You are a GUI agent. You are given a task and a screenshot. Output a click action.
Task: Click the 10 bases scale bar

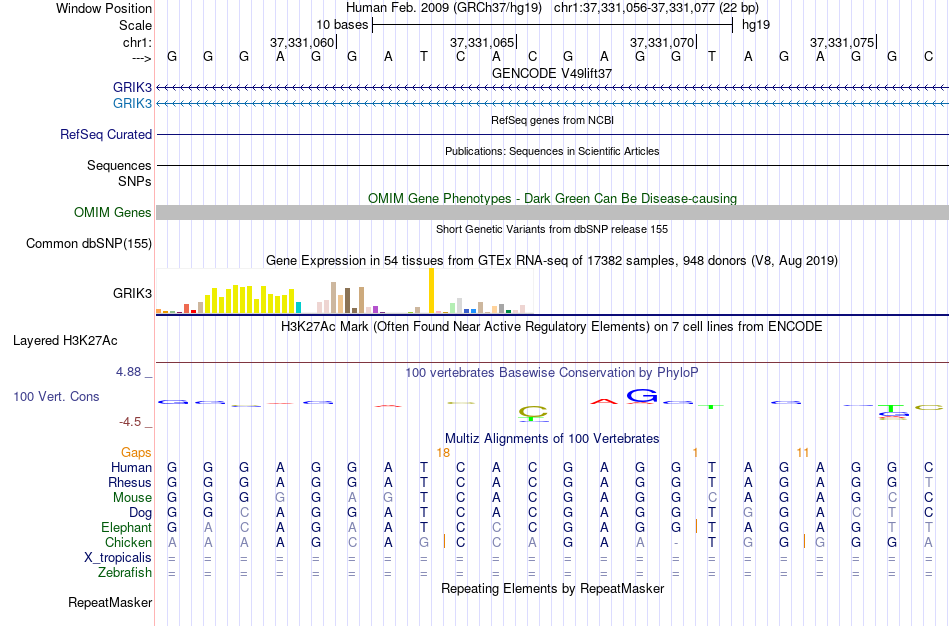point(553,25)
